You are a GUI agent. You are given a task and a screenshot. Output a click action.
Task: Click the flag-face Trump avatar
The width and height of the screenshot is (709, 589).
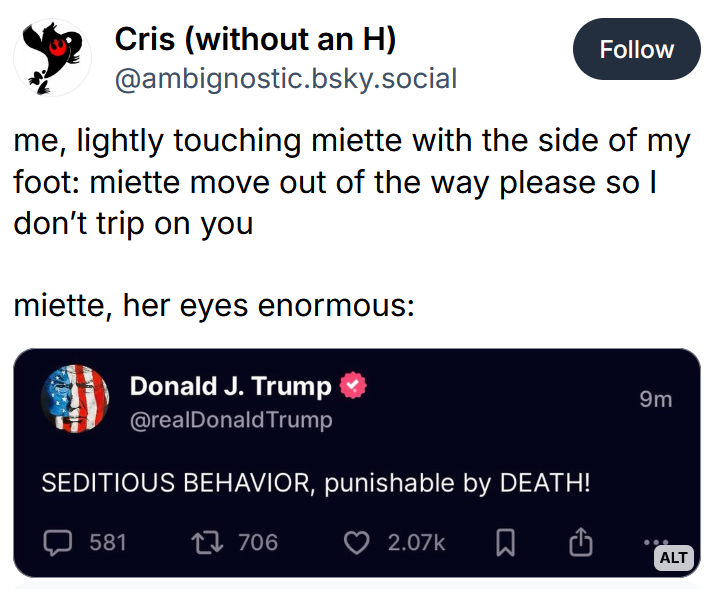click(x=75, y=398)
